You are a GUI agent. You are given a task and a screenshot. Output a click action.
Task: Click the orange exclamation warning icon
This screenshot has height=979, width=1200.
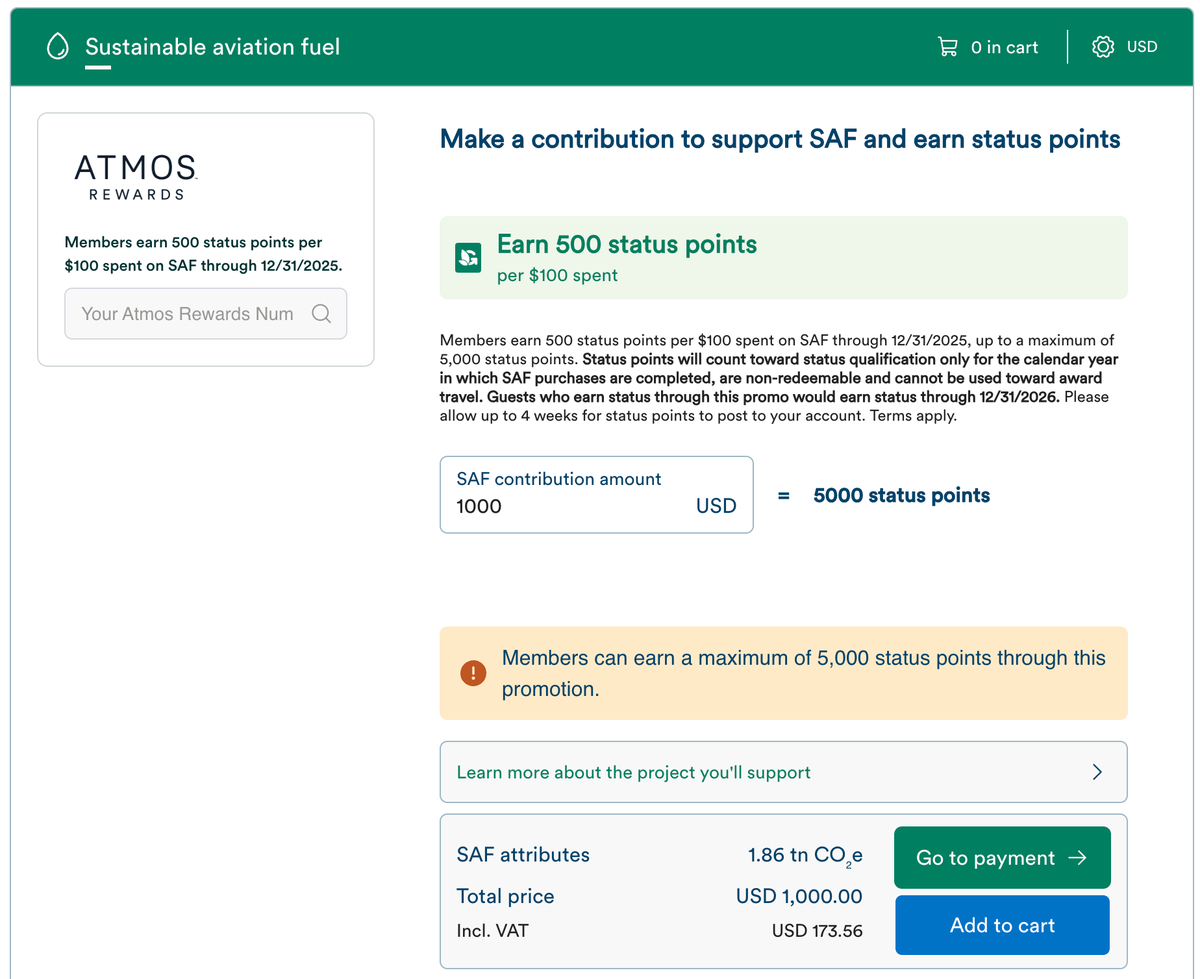tap(472, 673)
